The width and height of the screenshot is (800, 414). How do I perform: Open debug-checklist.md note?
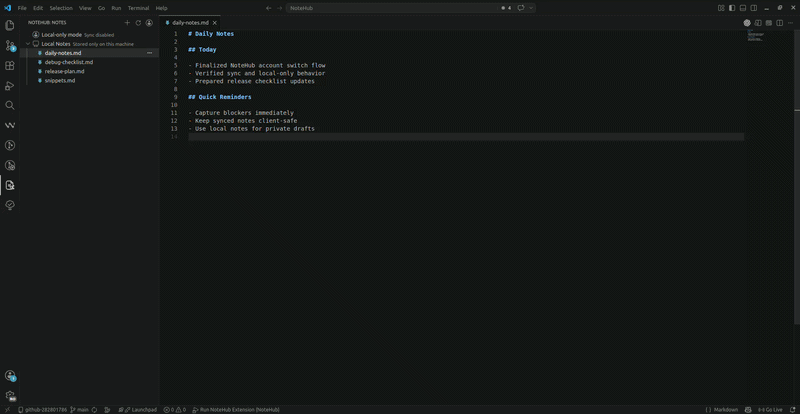pyautogui.click(x=69, y=62)
